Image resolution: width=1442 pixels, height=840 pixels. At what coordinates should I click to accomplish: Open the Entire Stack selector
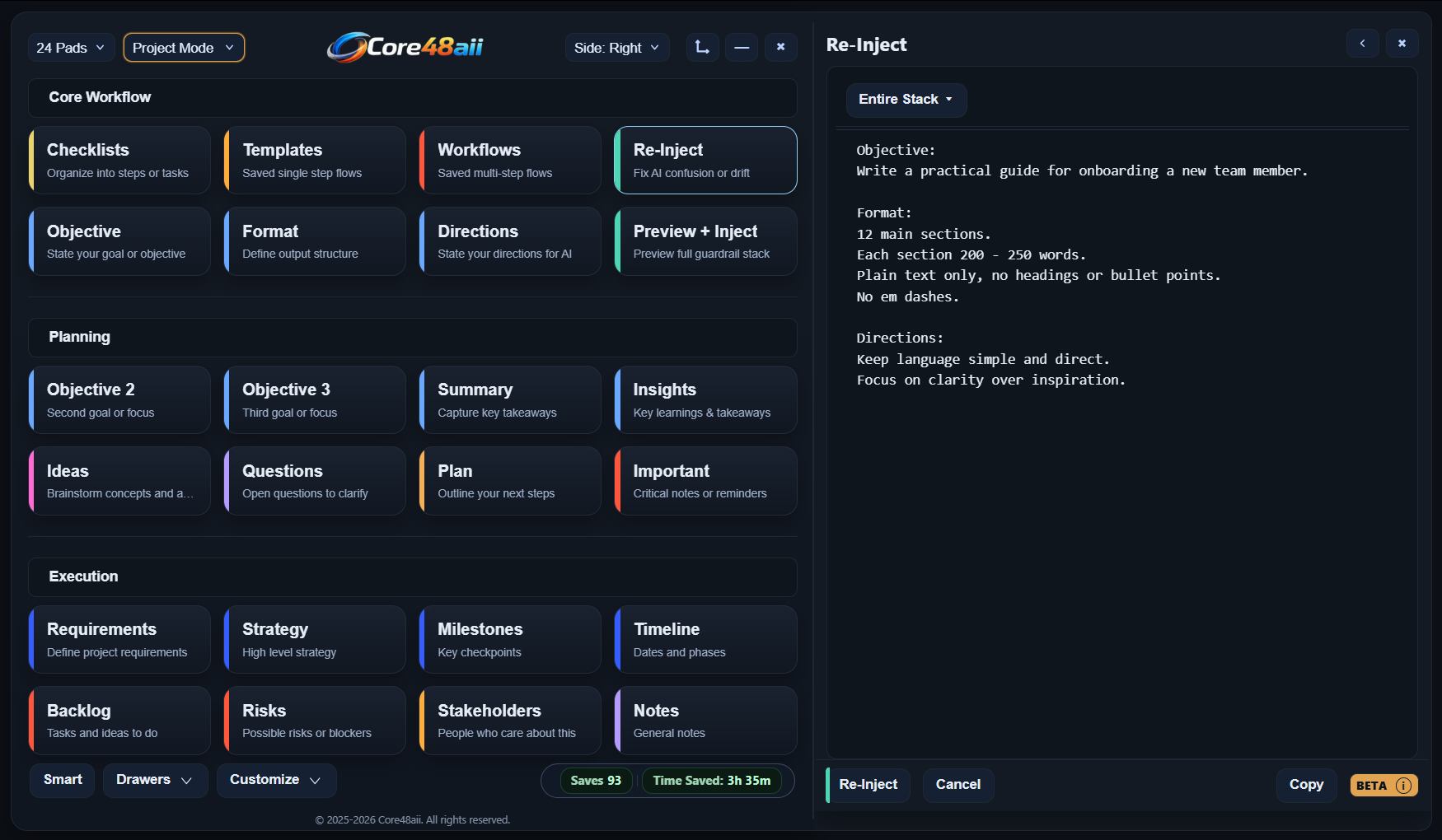pyautogui.click(x=906, y=100)
